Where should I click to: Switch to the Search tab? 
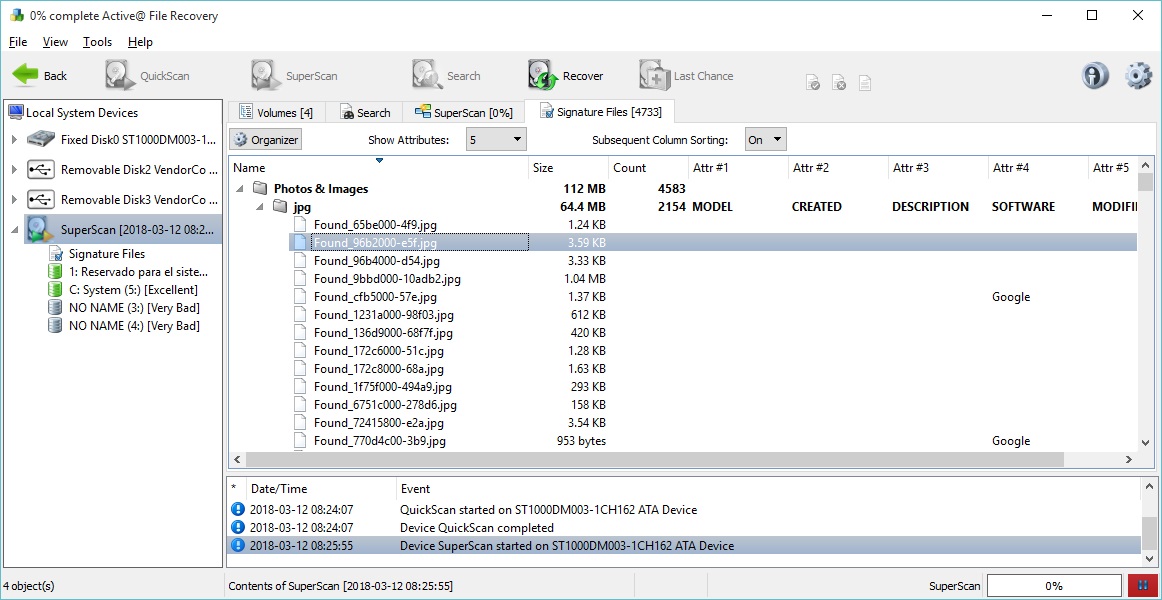pyautogui.click(x=365, y=113)
